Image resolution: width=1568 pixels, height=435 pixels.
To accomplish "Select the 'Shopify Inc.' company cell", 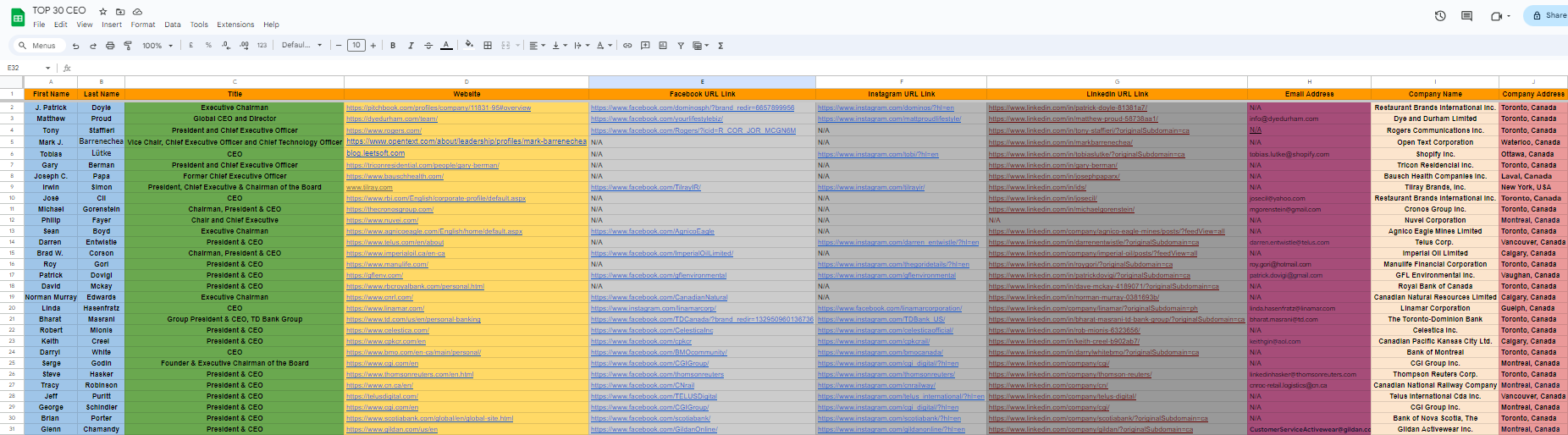I will tap(1435, 154).
